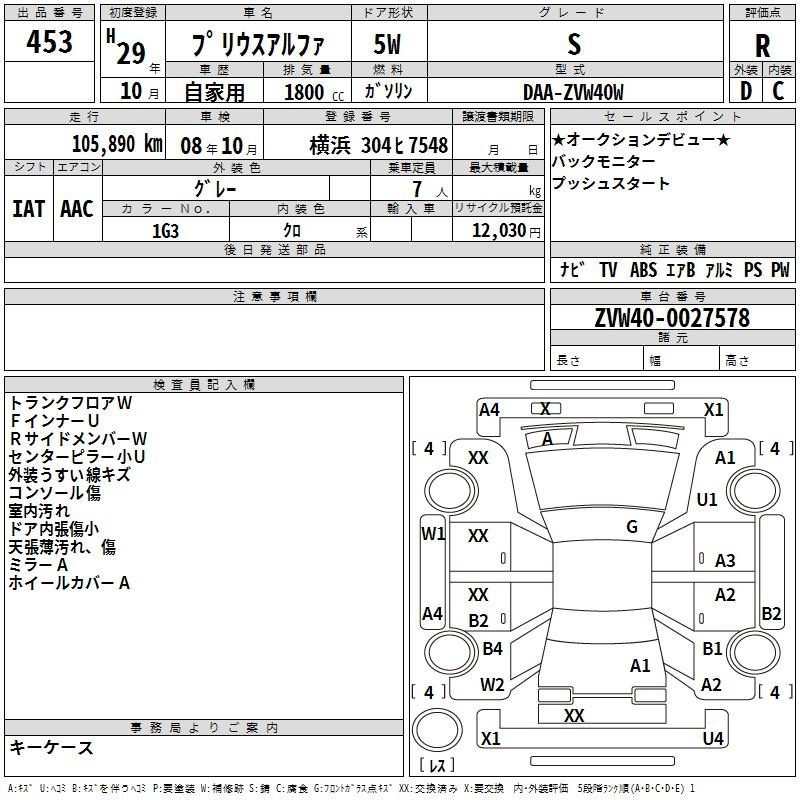
Task: Select model code DAA-ZVW40W
Action: click(x=573, y=92)
